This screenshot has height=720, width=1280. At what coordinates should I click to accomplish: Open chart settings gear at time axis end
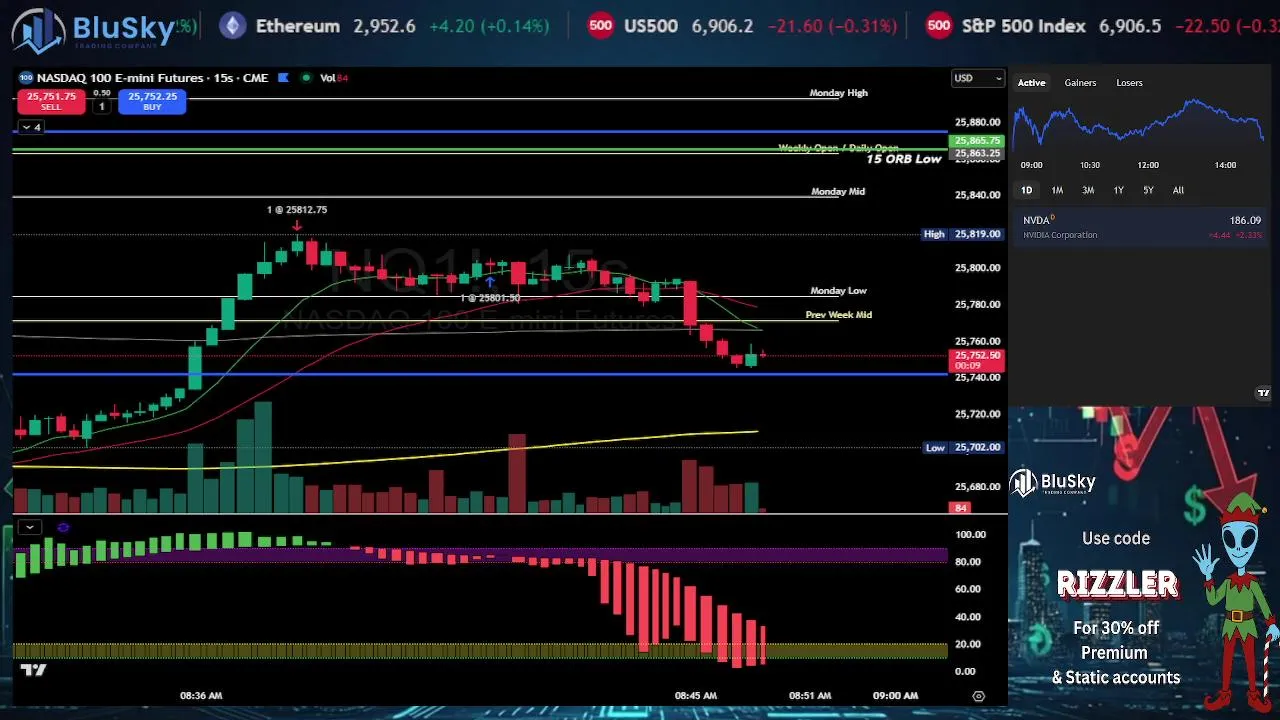pyautogui.click(x=978, y=696)
